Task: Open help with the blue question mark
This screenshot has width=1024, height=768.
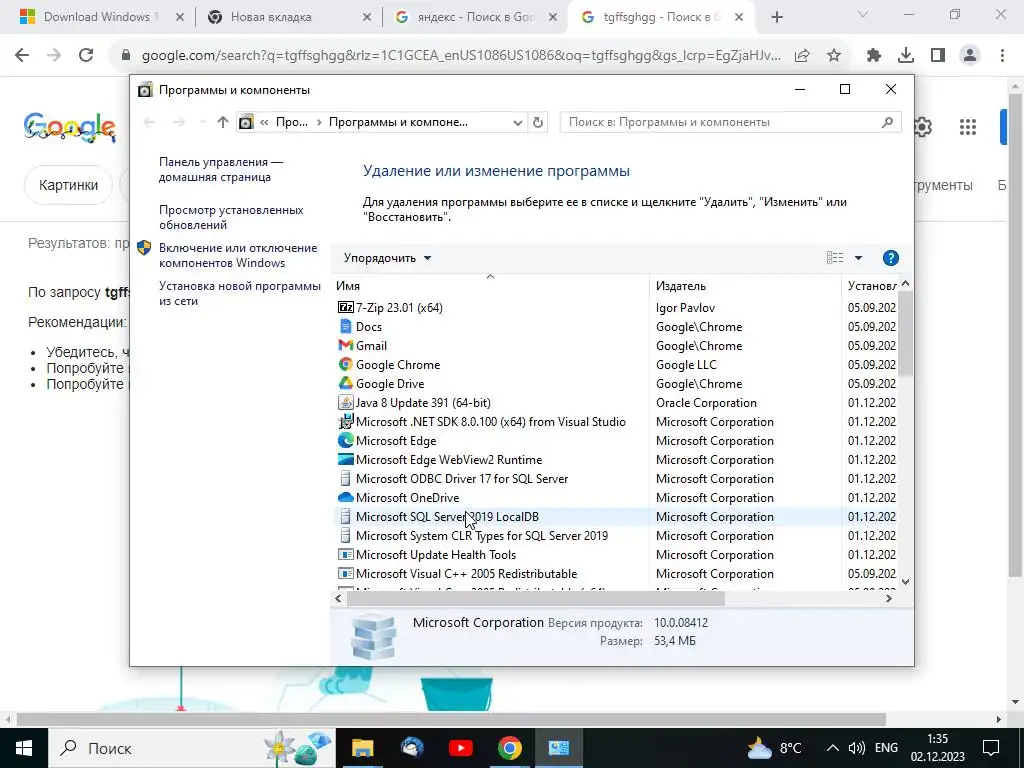Action: [x=890, y=258]
